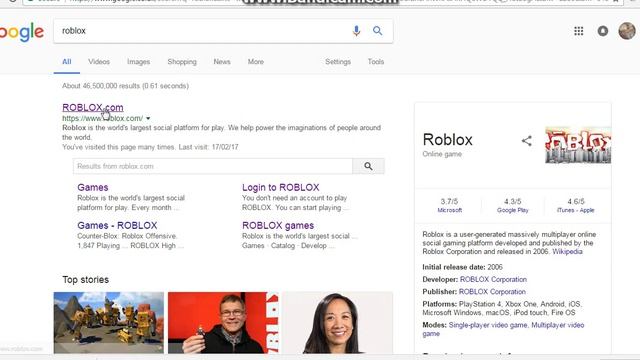Screen dimensions: 640x360
Task: Switch to the News tab
Action: [222, 62]
